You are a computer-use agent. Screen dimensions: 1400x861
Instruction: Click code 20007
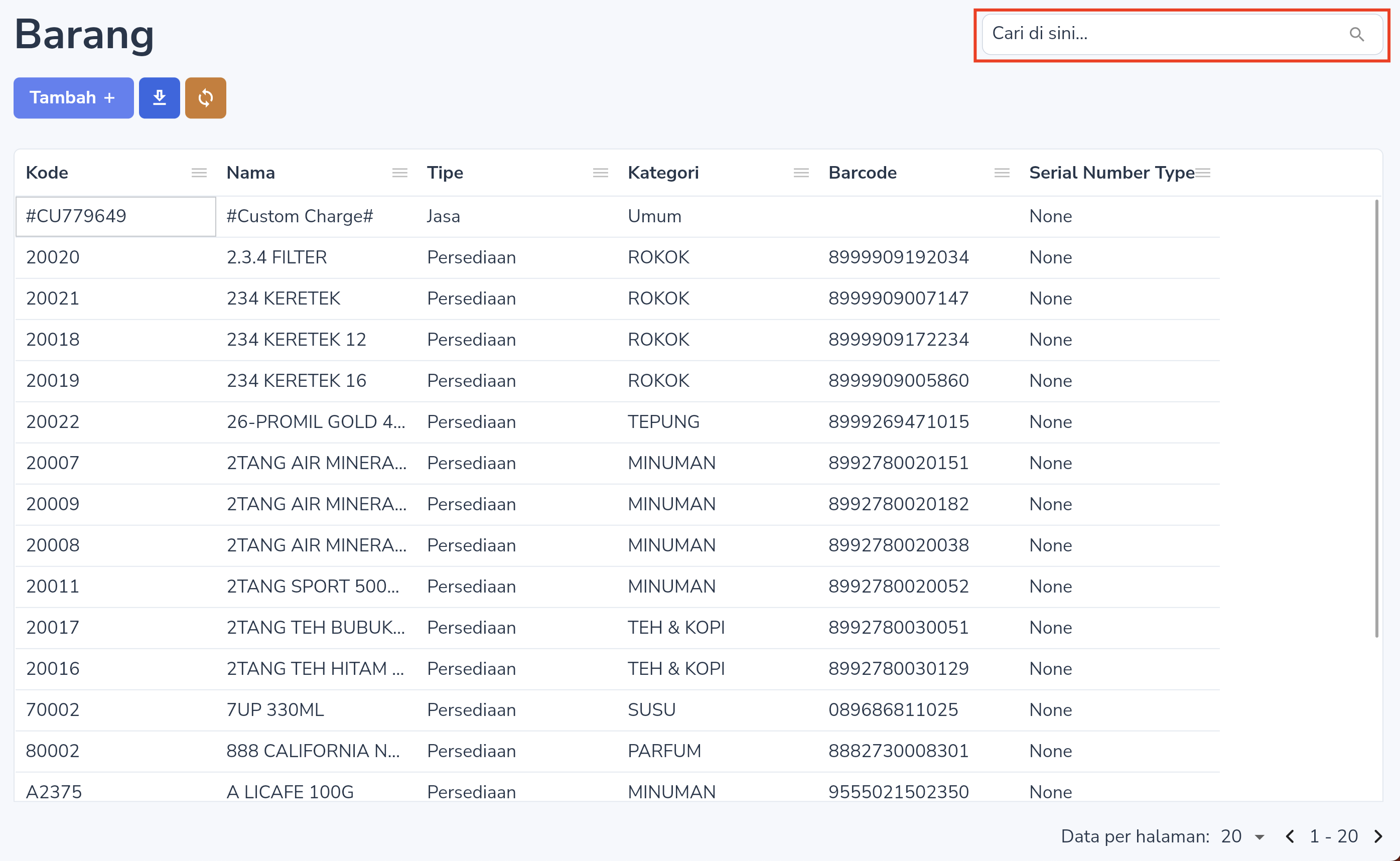[52, 463]
